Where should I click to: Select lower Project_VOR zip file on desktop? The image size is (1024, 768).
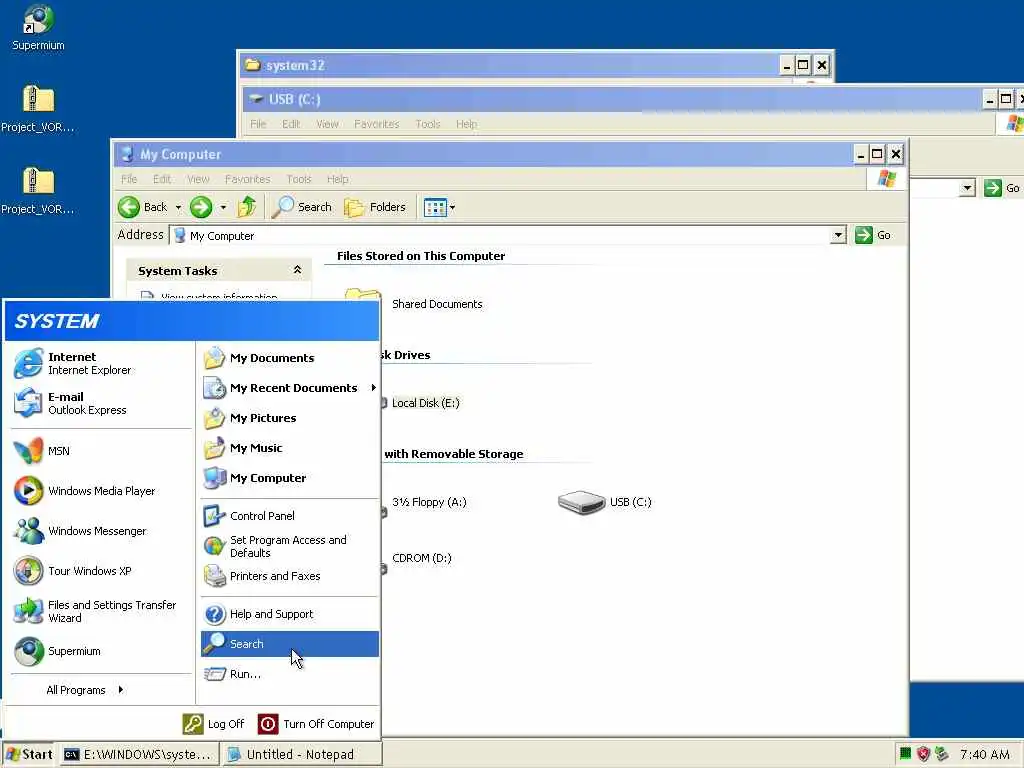[x=38, y=191]
